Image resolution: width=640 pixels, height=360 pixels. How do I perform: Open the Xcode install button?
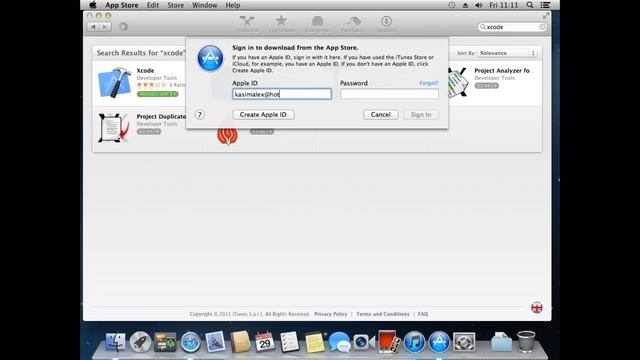tap(158, 94)
